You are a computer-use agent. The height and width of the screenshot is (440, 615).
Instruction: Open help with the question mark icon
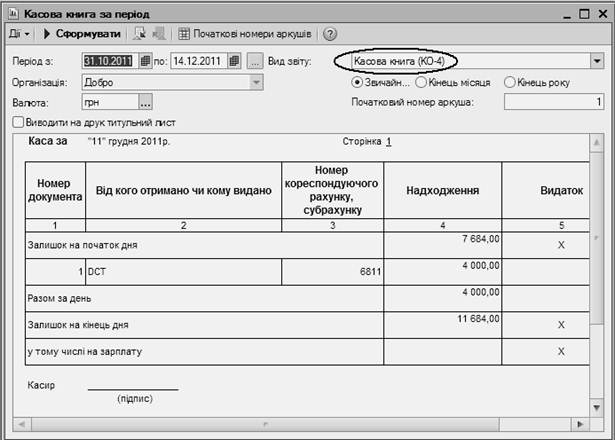pyautogui.click(x=330, y=34)
